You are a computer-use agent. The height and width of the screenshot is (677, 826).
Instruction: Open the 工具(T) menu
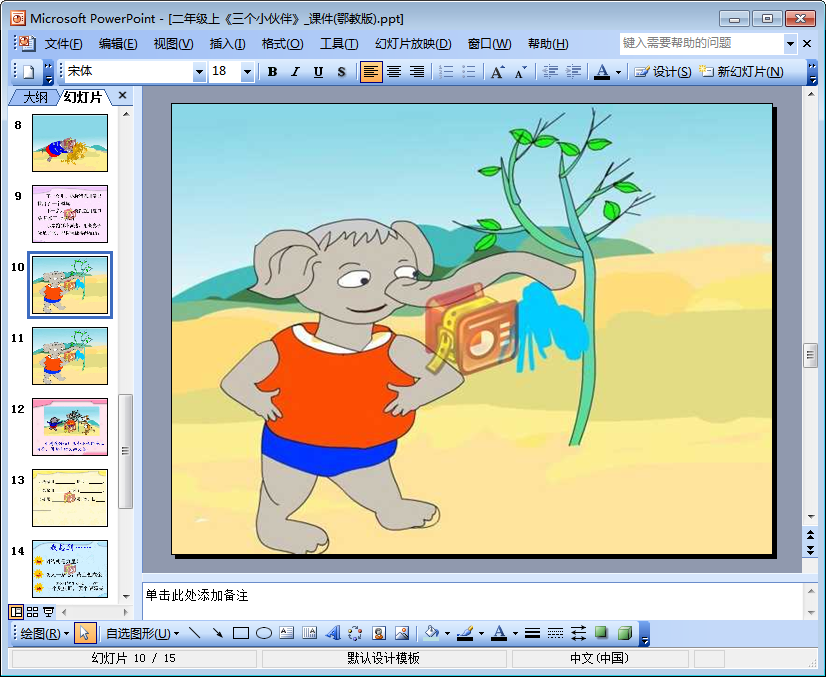coord(339,44)
